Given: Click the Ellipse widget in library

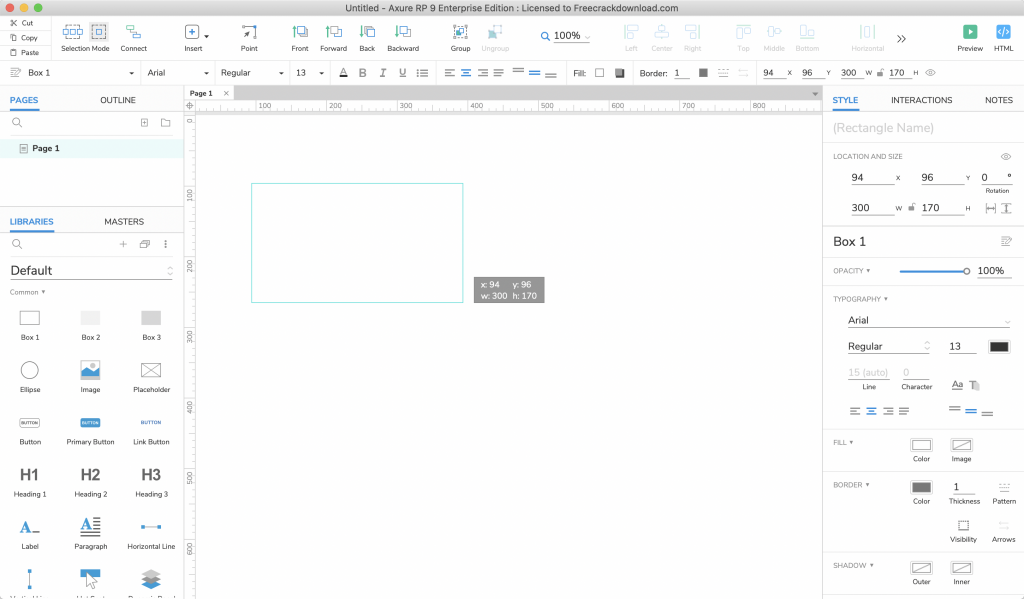Looking at the screenshot, I should [x=30, y=370].
